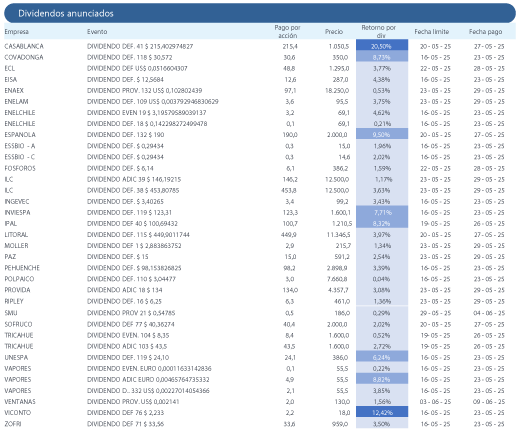Select the ZOFRI company cell

(13, 424)
